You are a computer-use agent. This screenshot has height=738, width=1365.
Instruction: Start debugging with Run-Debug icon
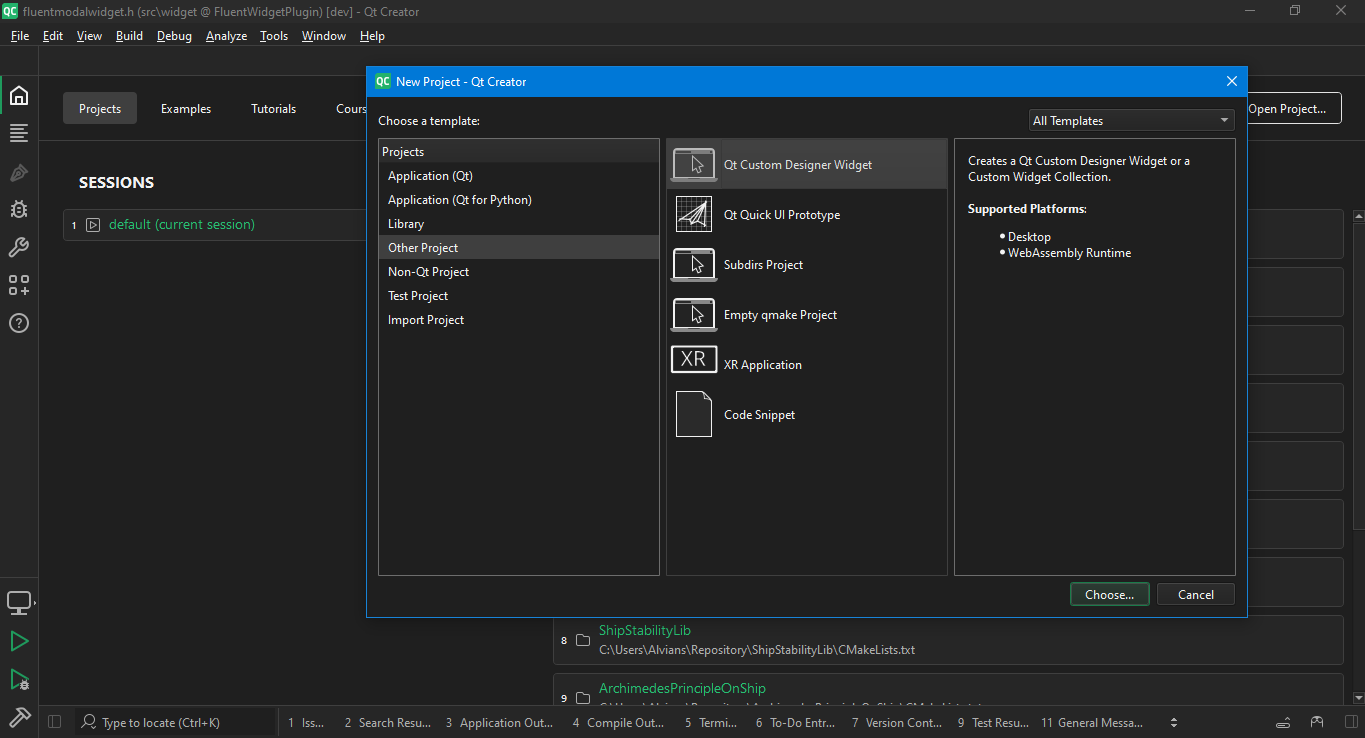(19, 680)
